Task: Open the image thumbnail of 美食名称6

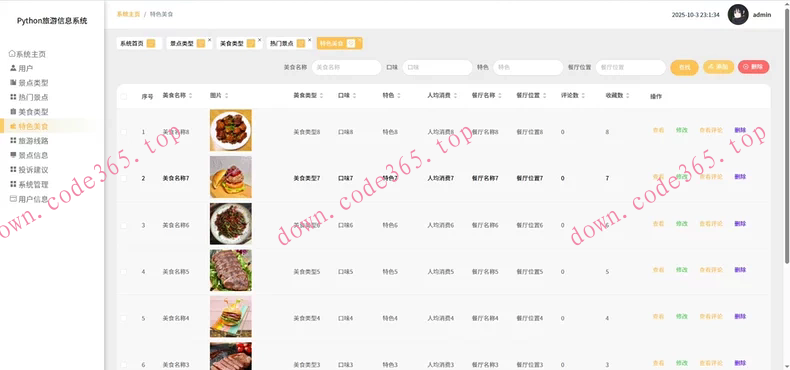Action: pos(231,224)
